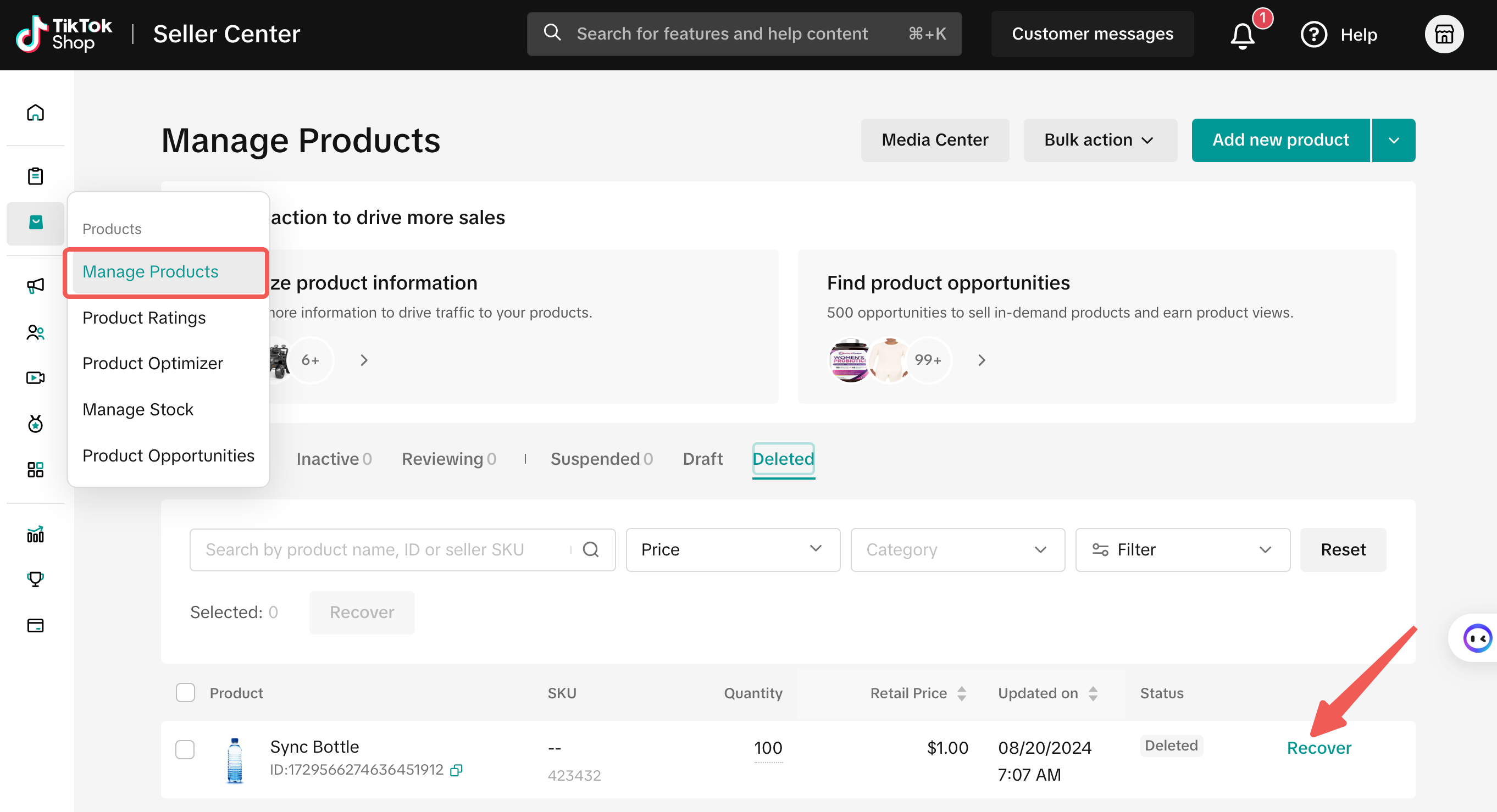Click Recover link for Sync Bottle
Viewport: 1497px width, 812px height.
(x=1318, y=748)
